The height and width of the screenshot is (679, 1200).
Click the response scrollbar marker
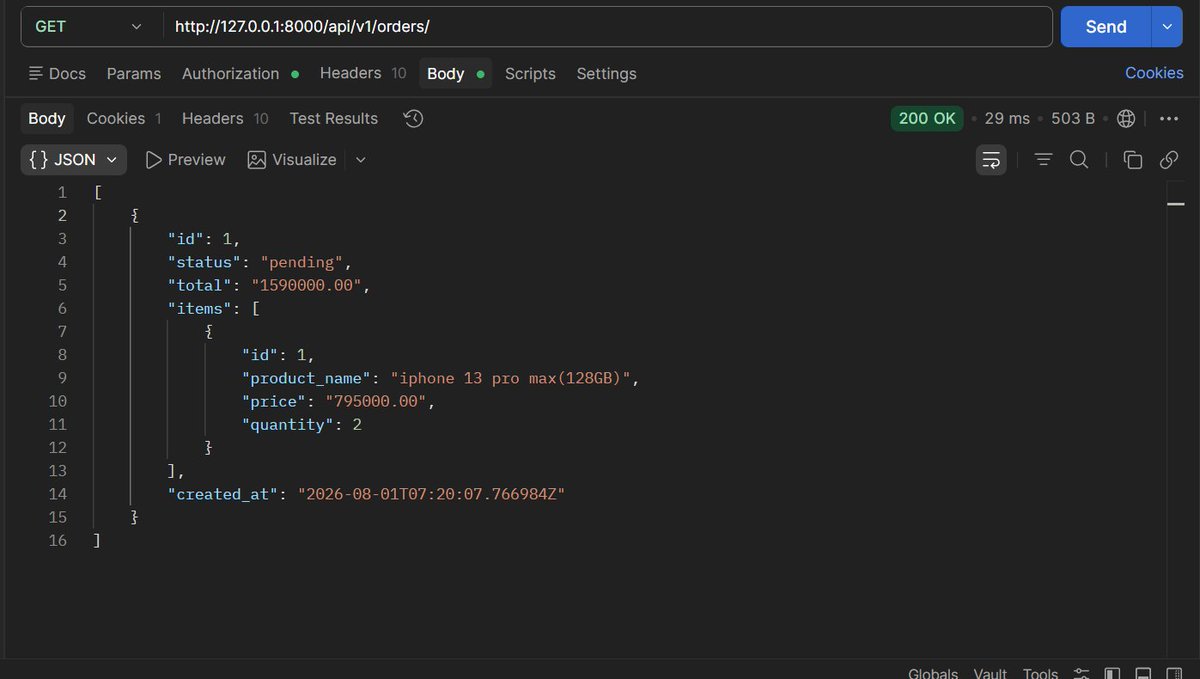(x=1176, y=203)
